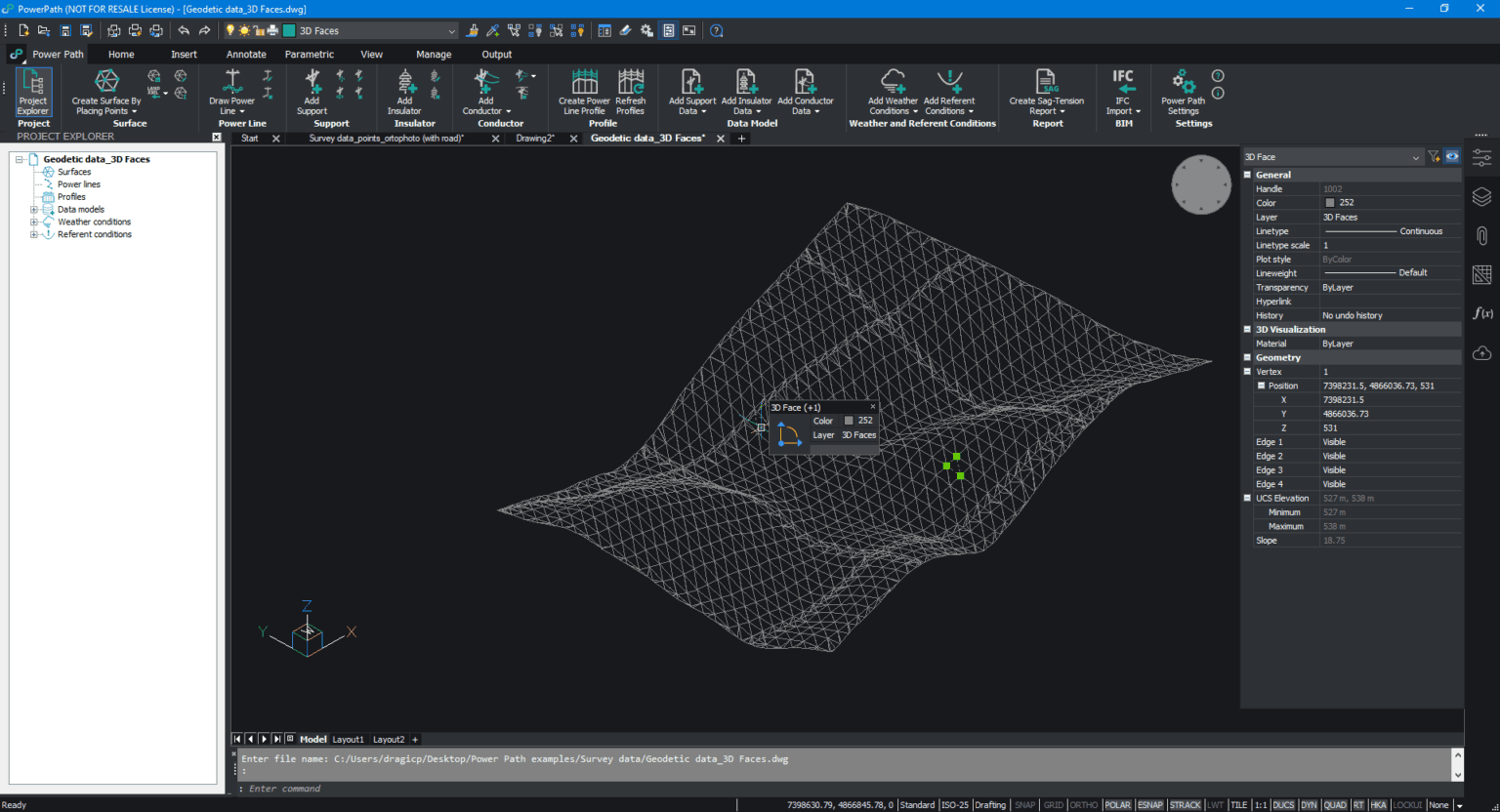
Task: Toggle DYN input in status bar
Action: click(1309, 805)
